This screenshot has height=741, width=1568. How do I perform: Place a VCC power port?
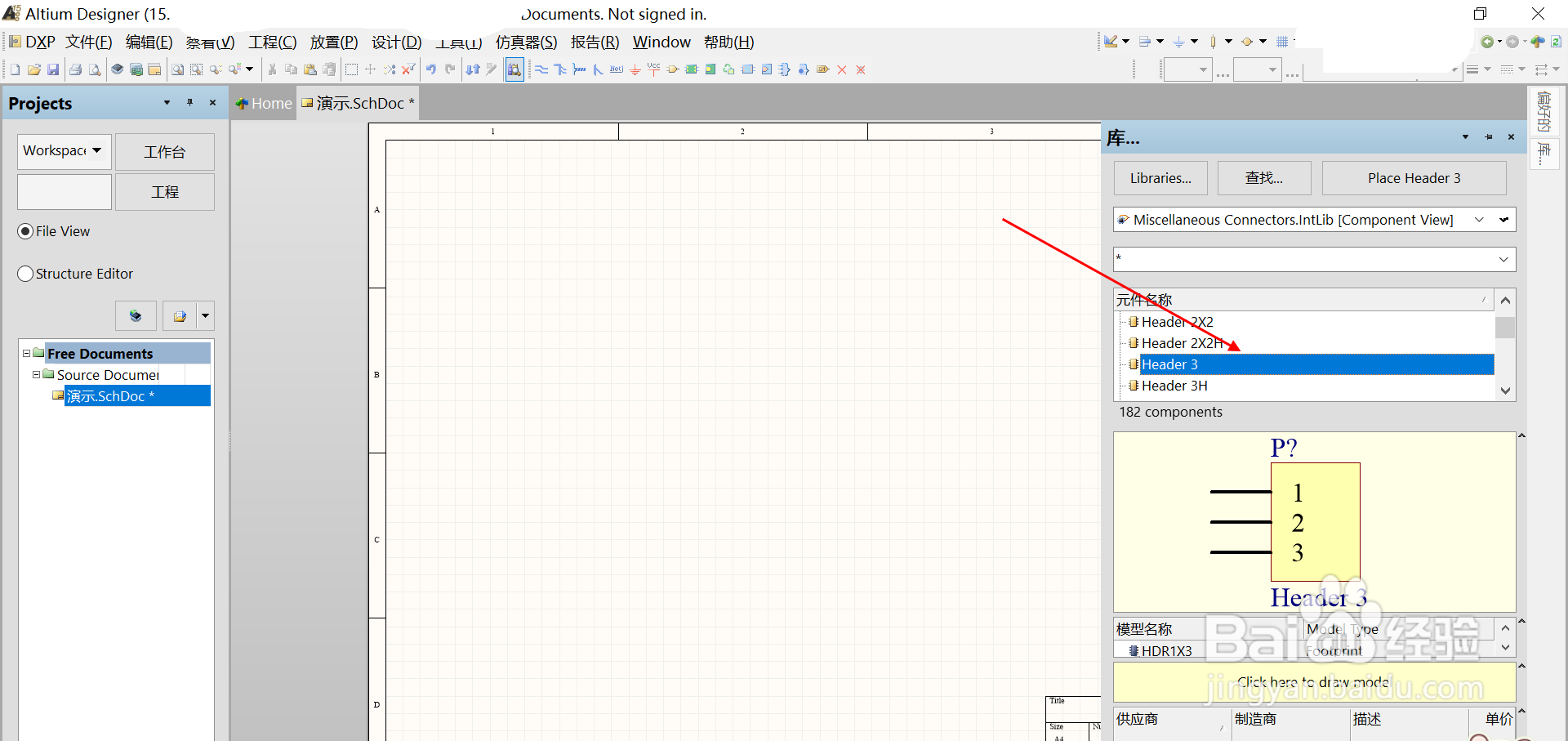point(653,69)
